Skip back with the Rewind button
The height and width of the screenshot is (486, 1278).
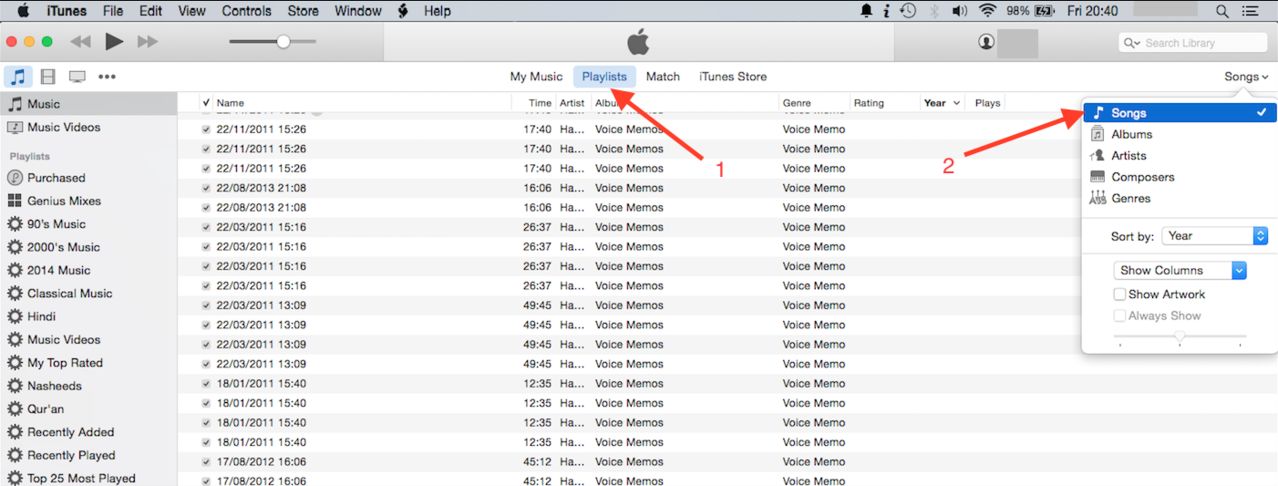pos(81,42)
